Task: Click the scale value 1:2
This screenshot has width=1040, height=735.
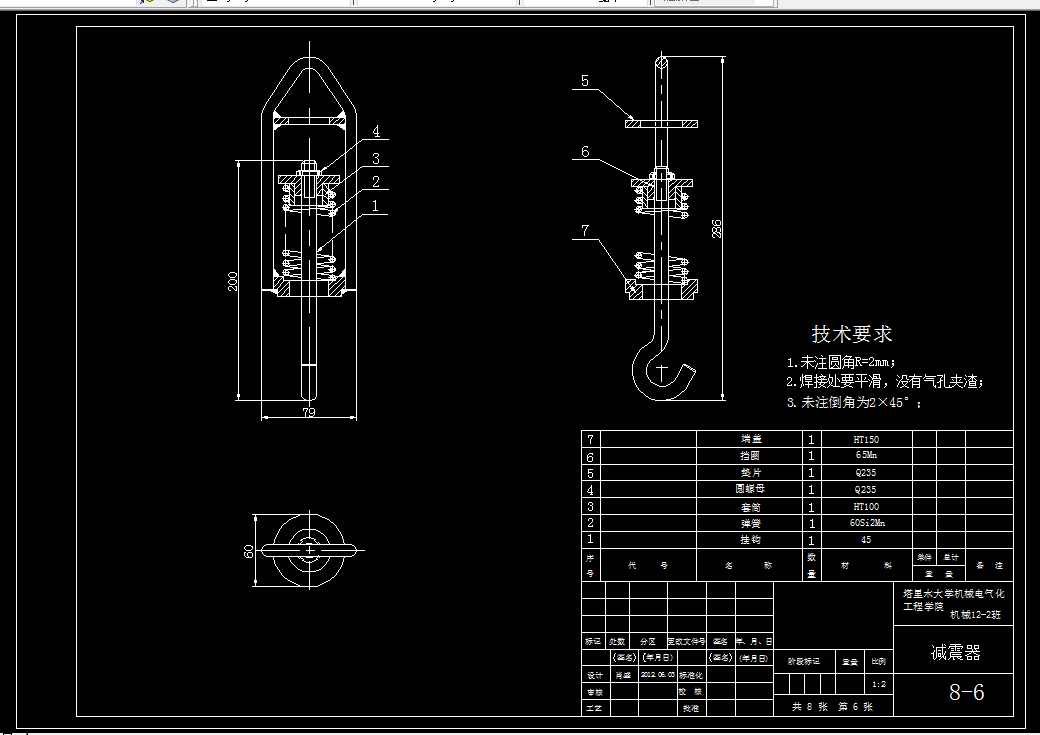Action: click(x=879, y=684)
